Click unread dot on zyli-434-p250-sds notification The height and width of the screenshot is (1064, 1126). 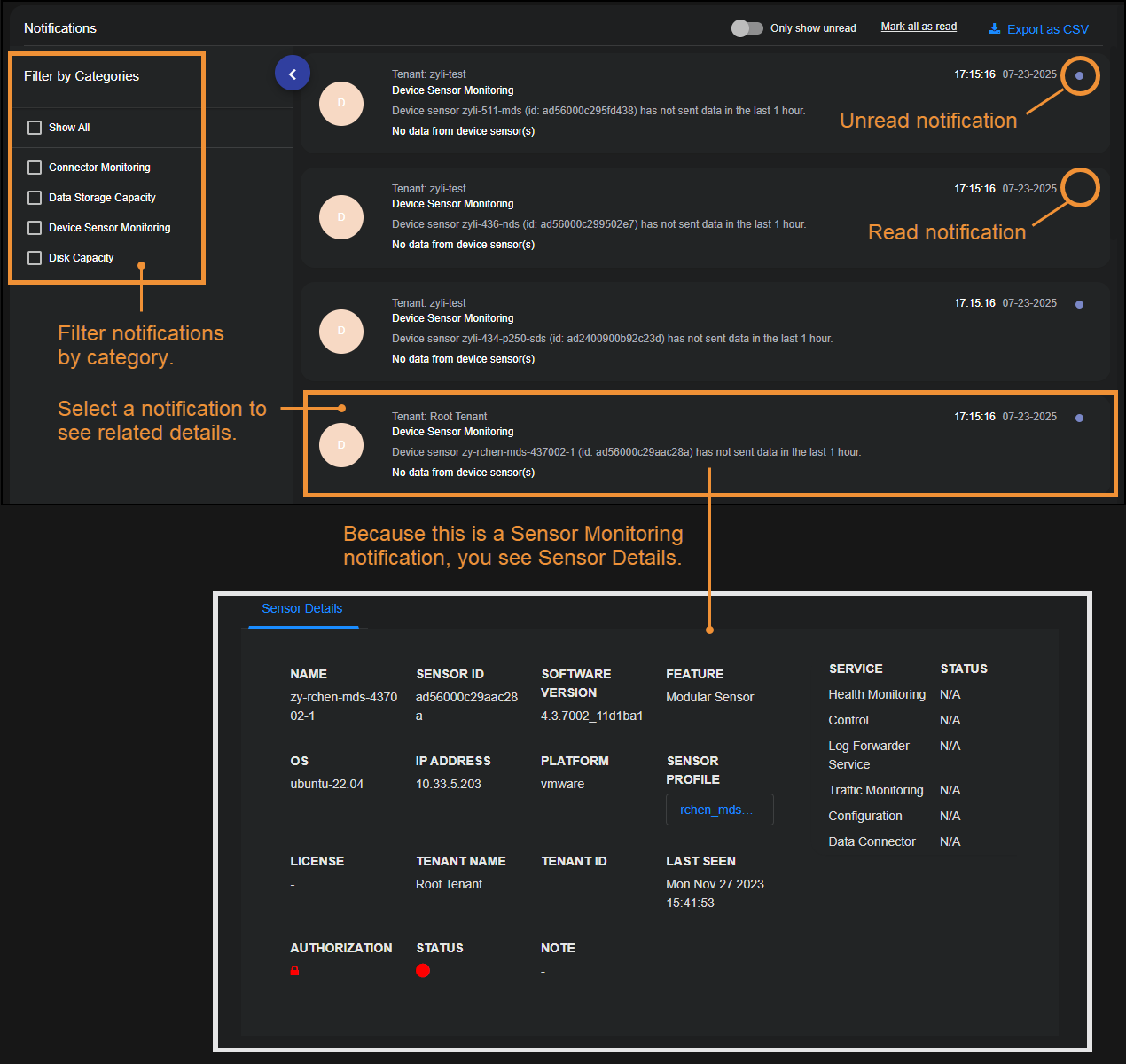tap(1079, 305)
